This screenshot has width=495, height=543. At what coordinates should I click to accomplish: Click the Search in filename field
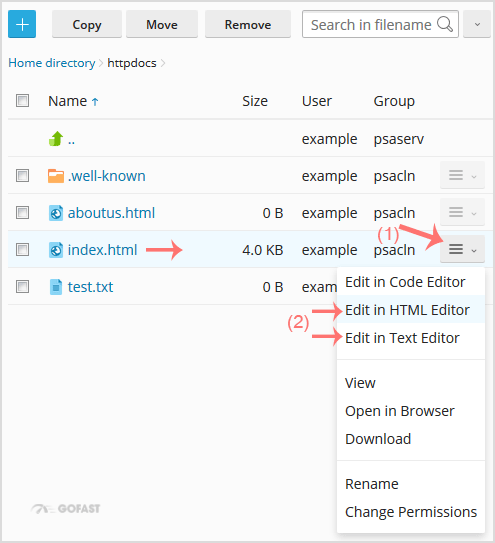[x=380, y=24]
